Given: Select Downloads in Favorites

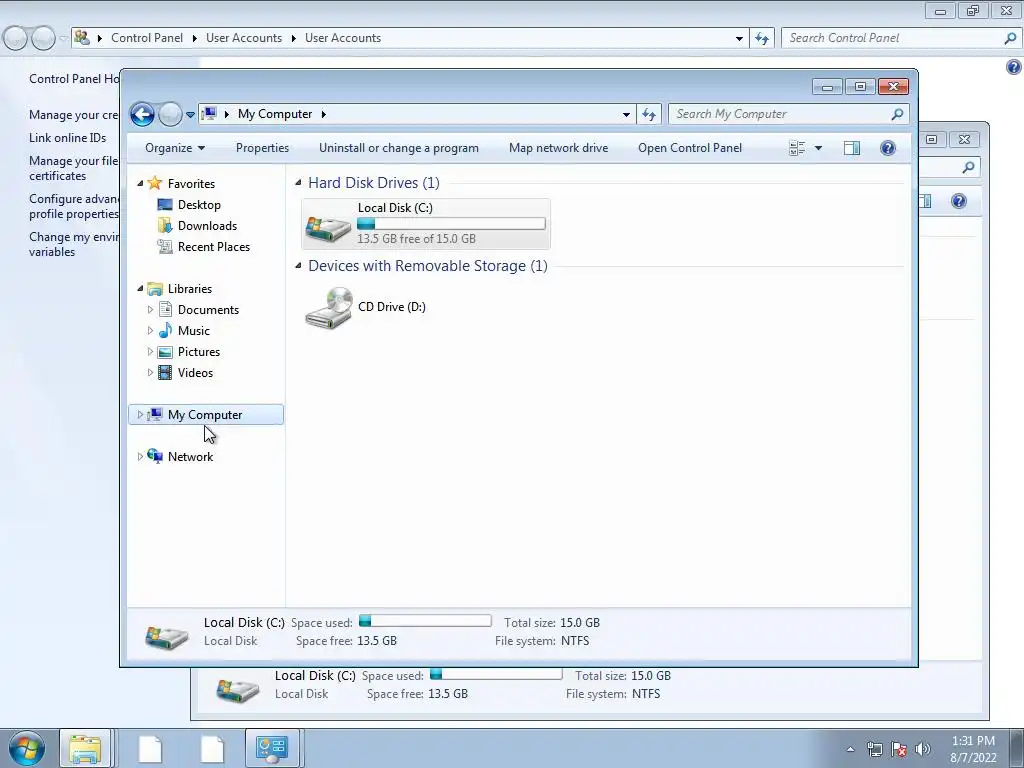Looking at the screenshot, I should [207, 225].
